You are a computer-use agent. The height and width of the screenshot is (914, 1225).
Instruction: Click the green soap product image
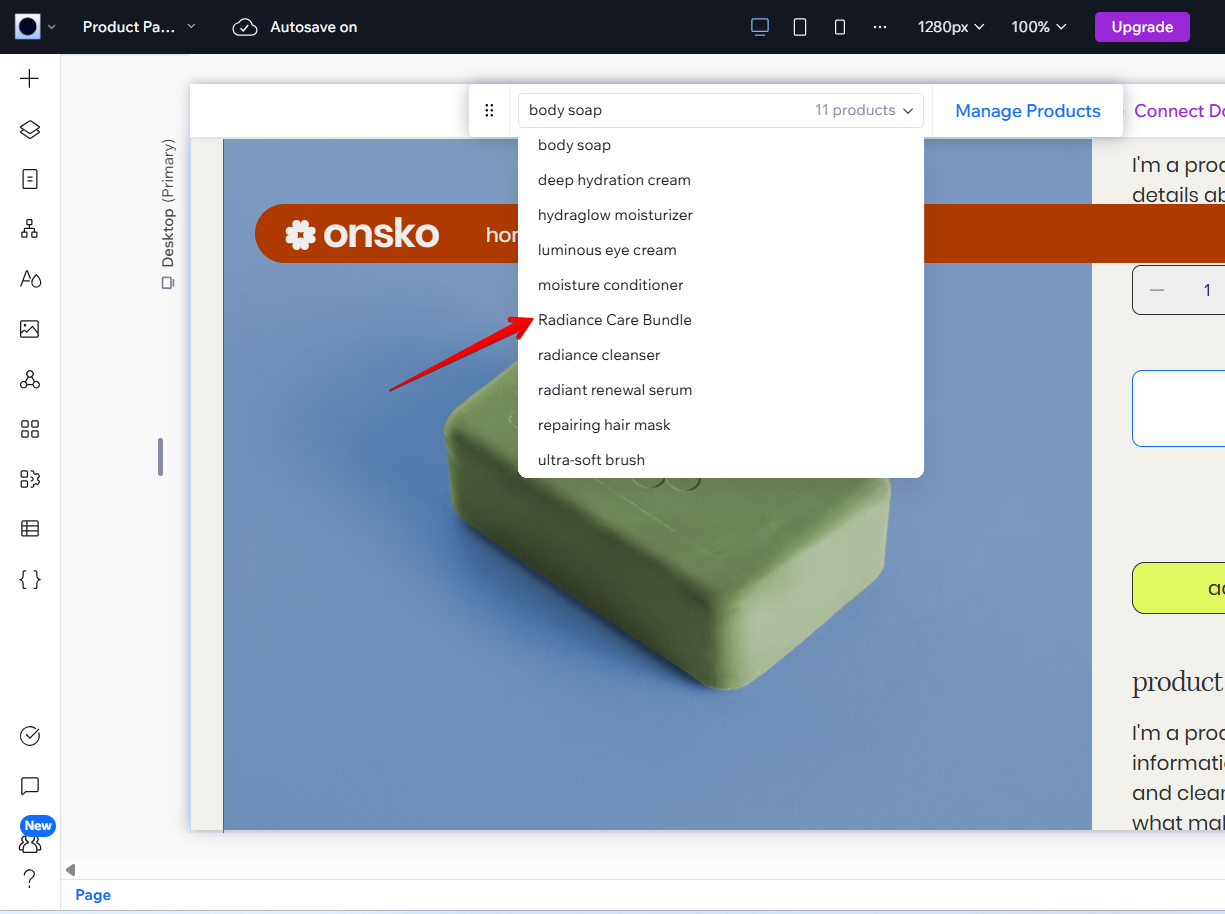click(x=666, y=530)
